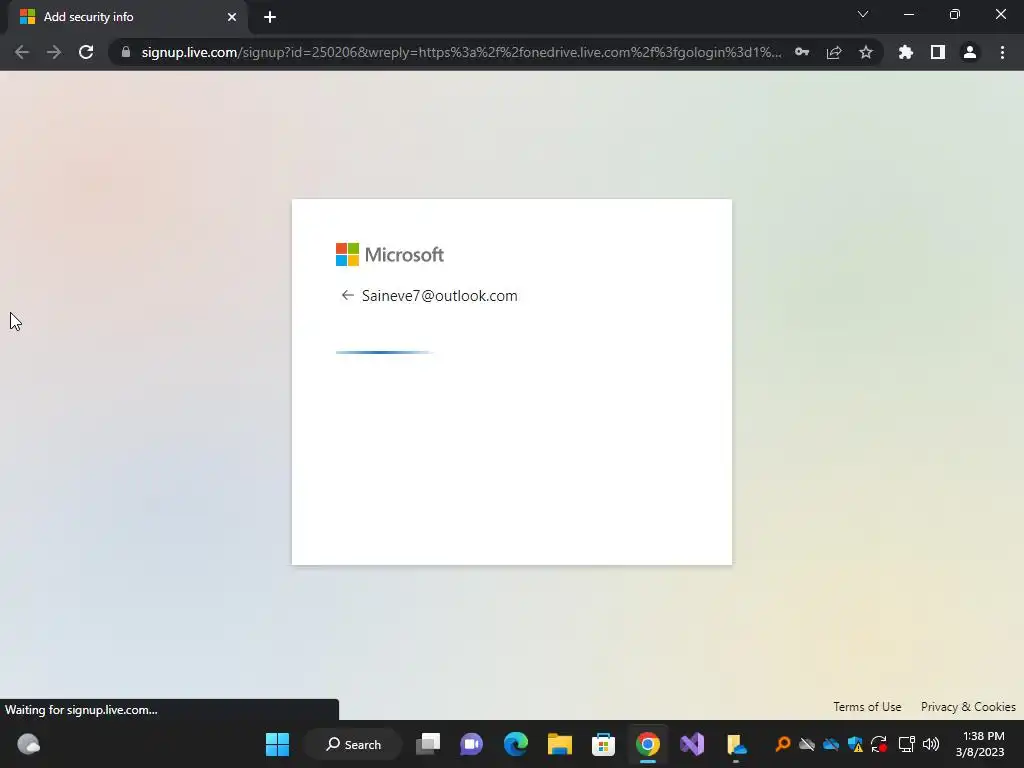
Task: Launch Teams Chat from the taskbar
Action: (x=472, y=744)
